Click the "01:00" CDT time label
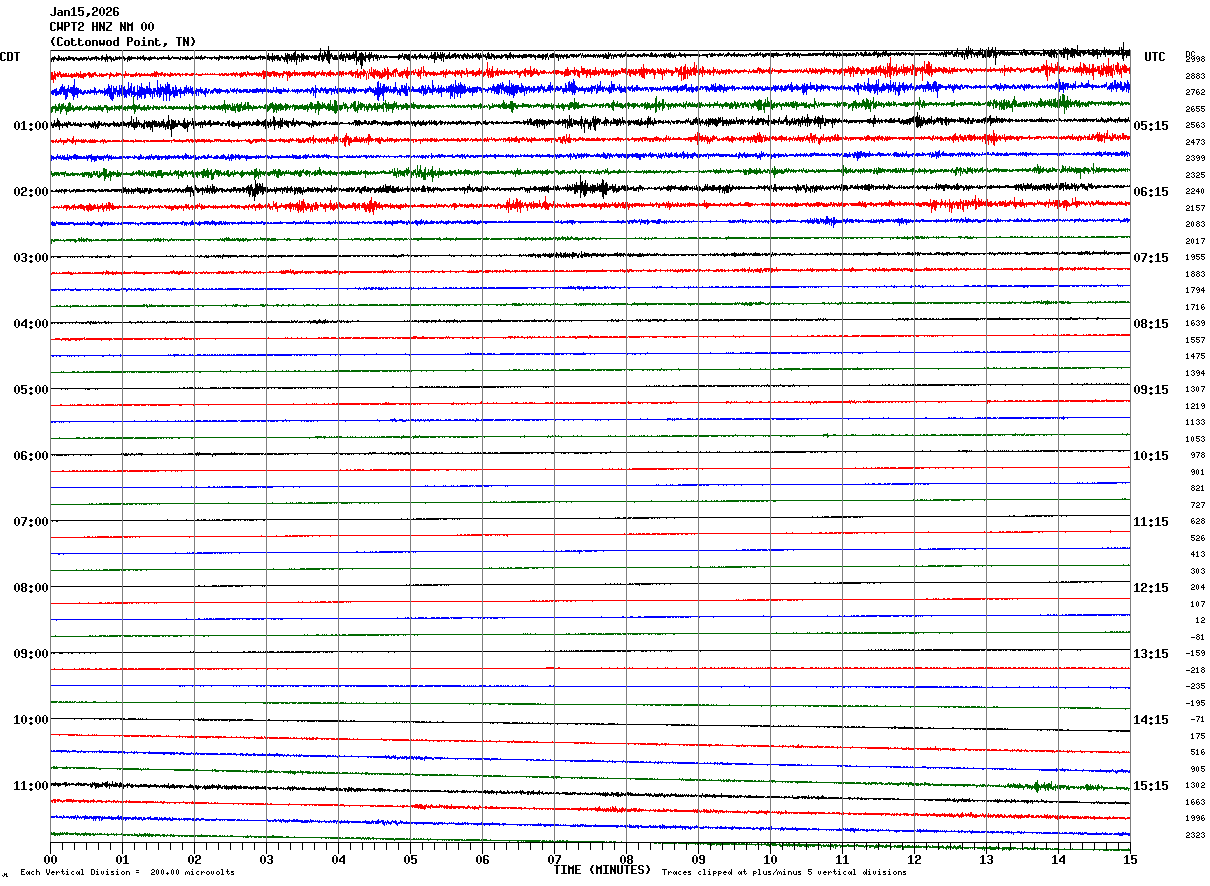The width and height of the screenshot is (1210, 886). coord(31,126)
